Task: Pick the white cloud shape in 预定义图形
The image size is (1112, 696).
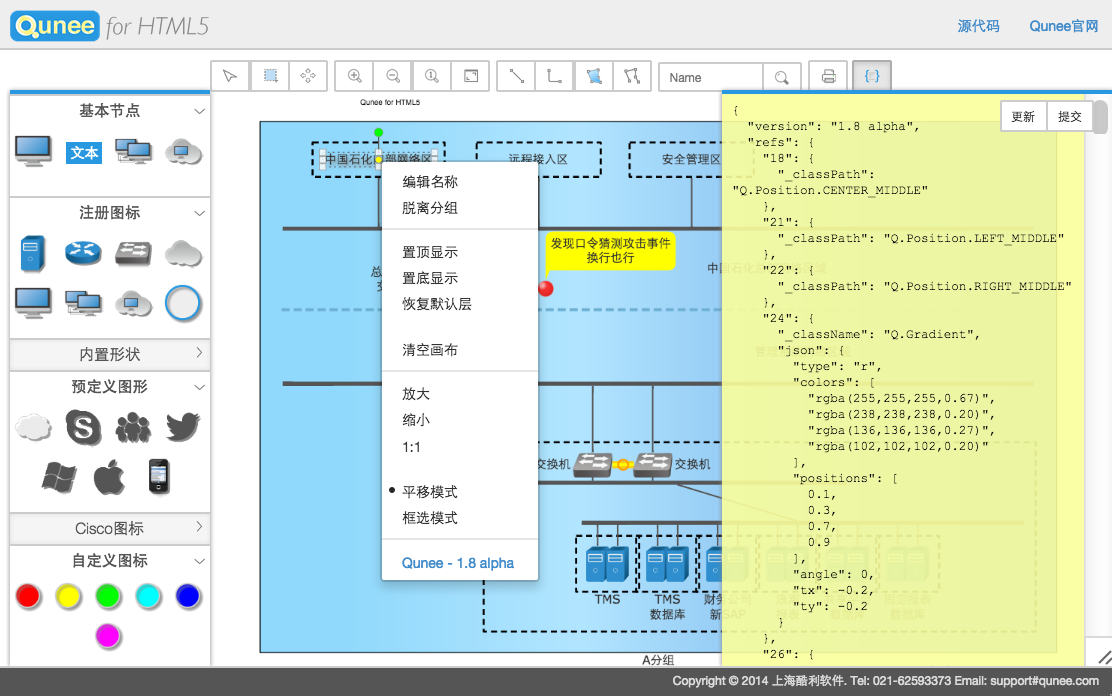Action: [x=33, y=428]
